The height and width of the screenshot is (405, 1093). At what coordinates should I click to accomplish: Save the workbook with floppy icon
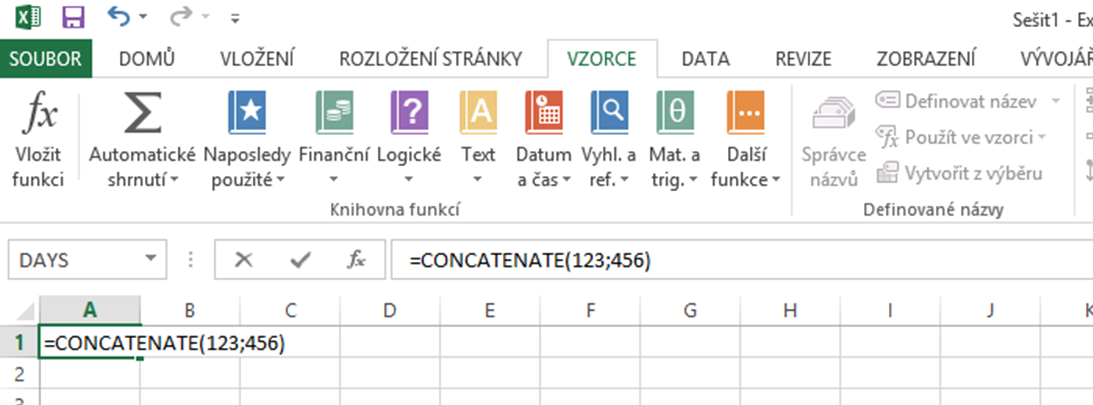coord(72,17)
